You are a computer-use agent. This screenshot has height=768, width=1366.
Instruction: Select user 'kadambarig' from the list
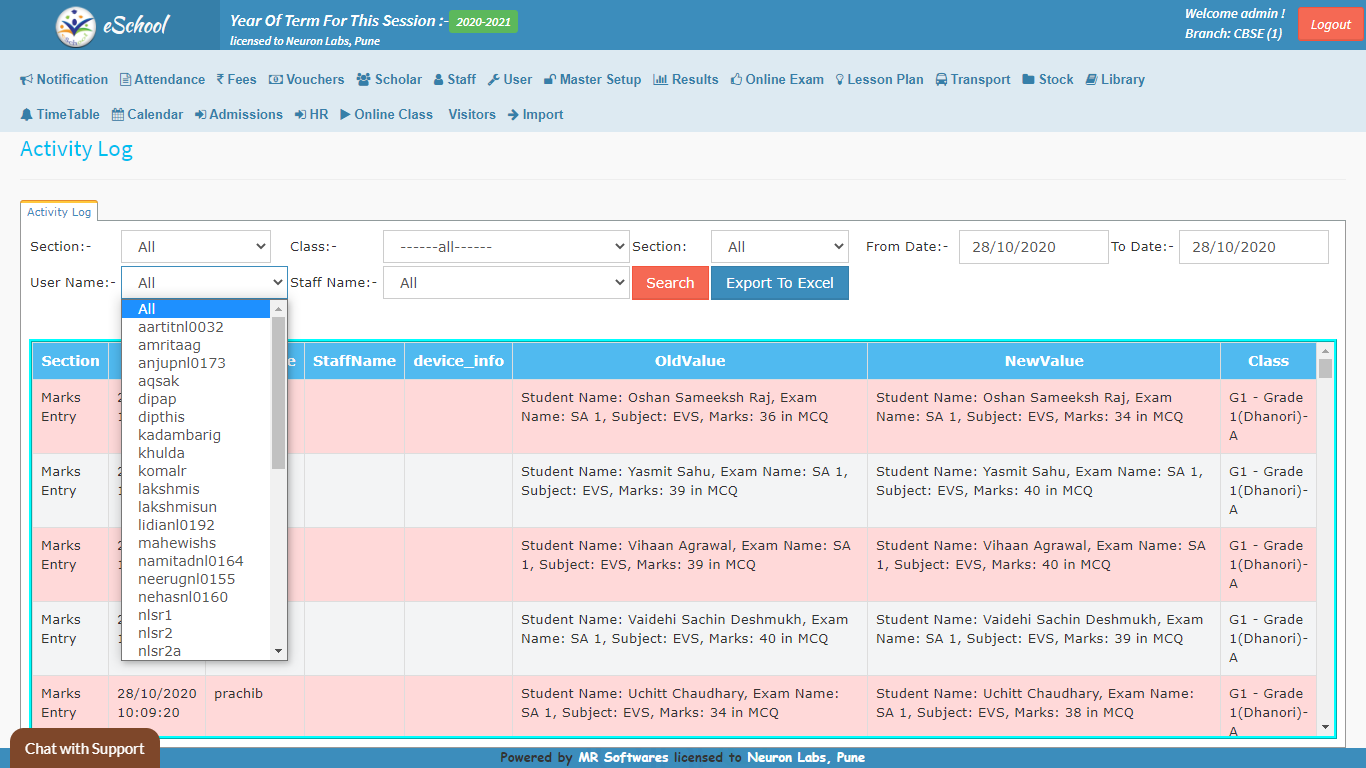click(x=179, y=435)
